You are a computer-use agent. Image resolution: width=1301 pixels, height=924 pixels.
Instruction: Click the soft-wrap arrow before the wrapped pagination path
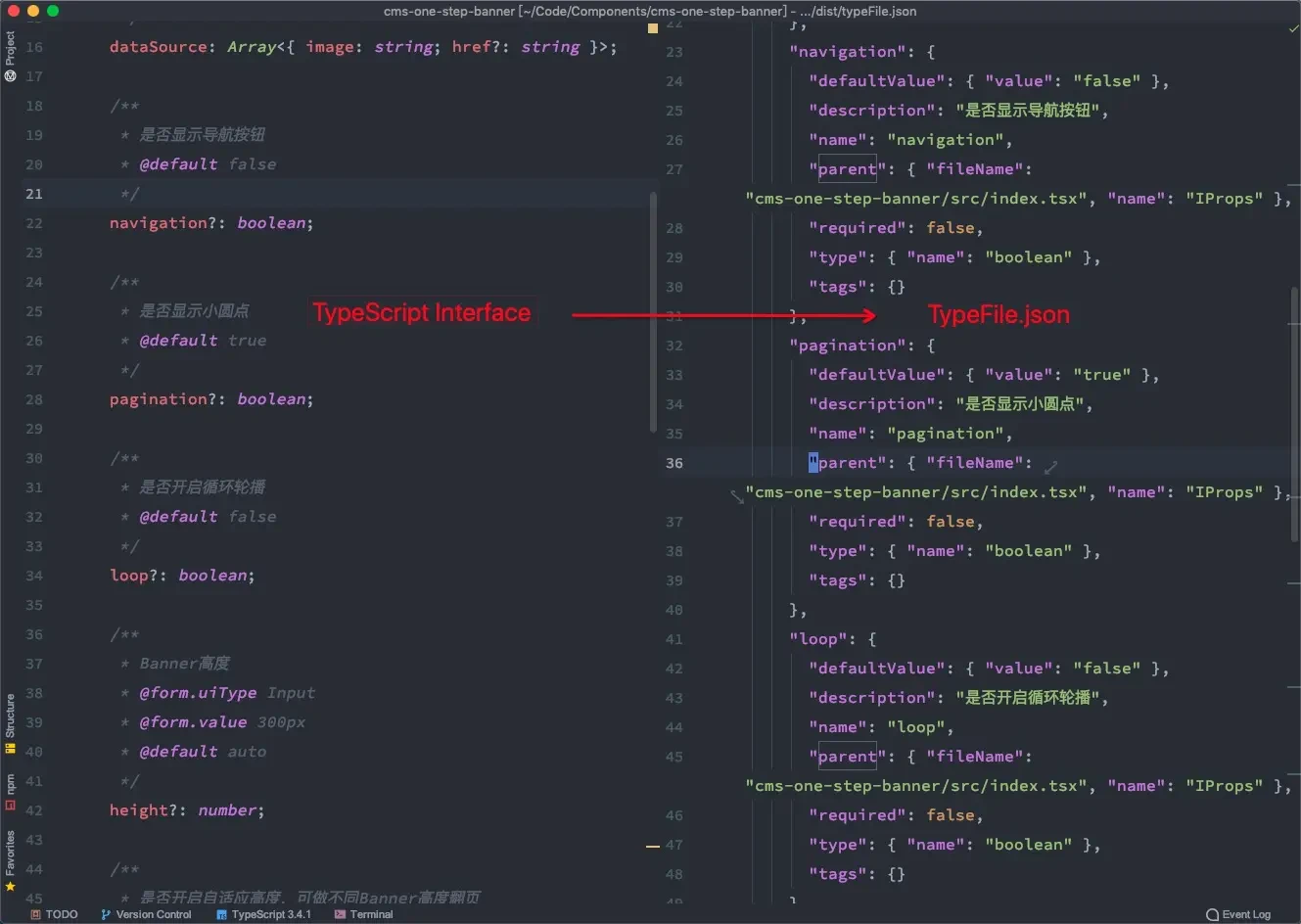(737, 496)
